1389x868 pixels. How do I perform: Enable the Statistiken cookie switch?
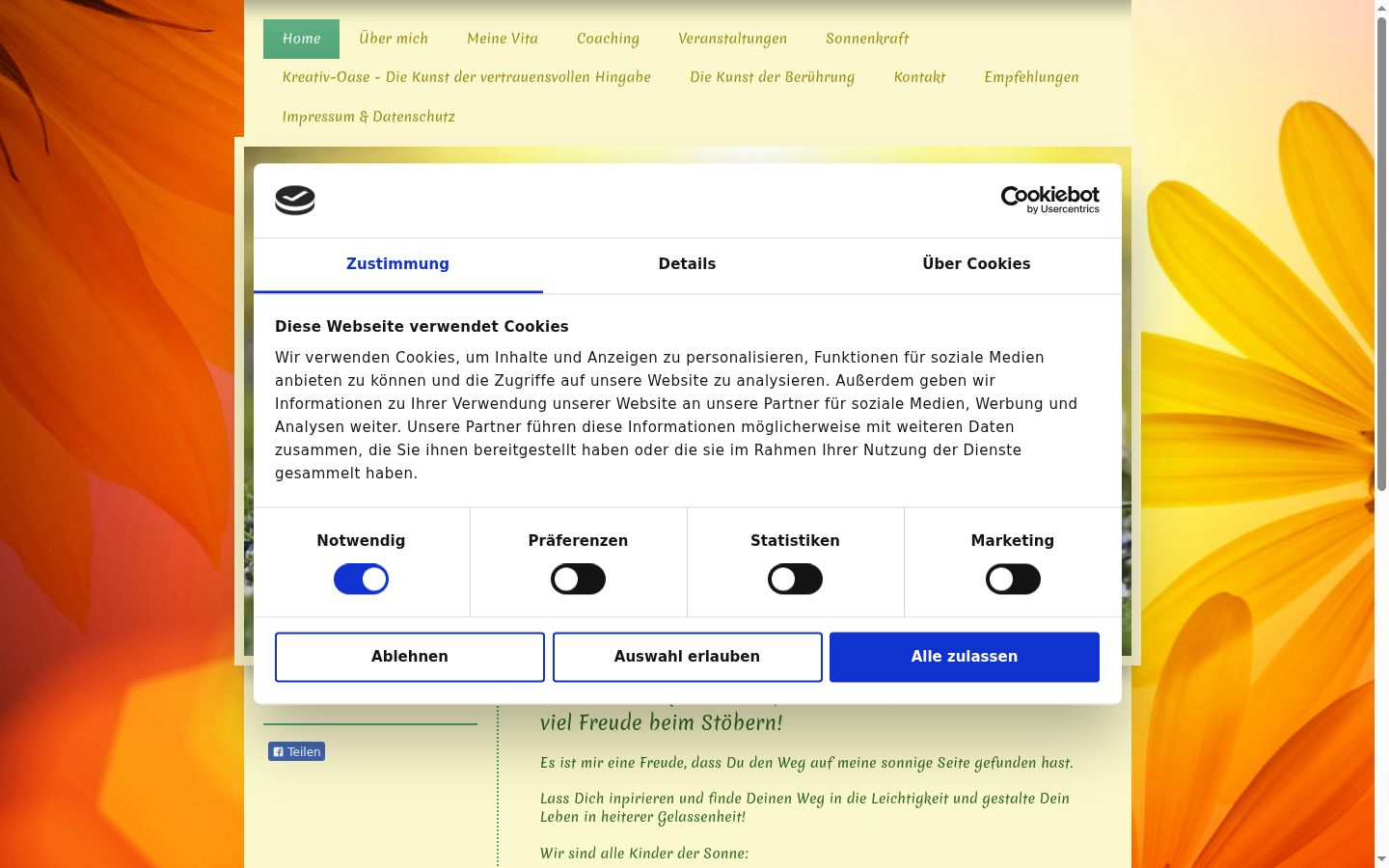click(x=795, y=580)
